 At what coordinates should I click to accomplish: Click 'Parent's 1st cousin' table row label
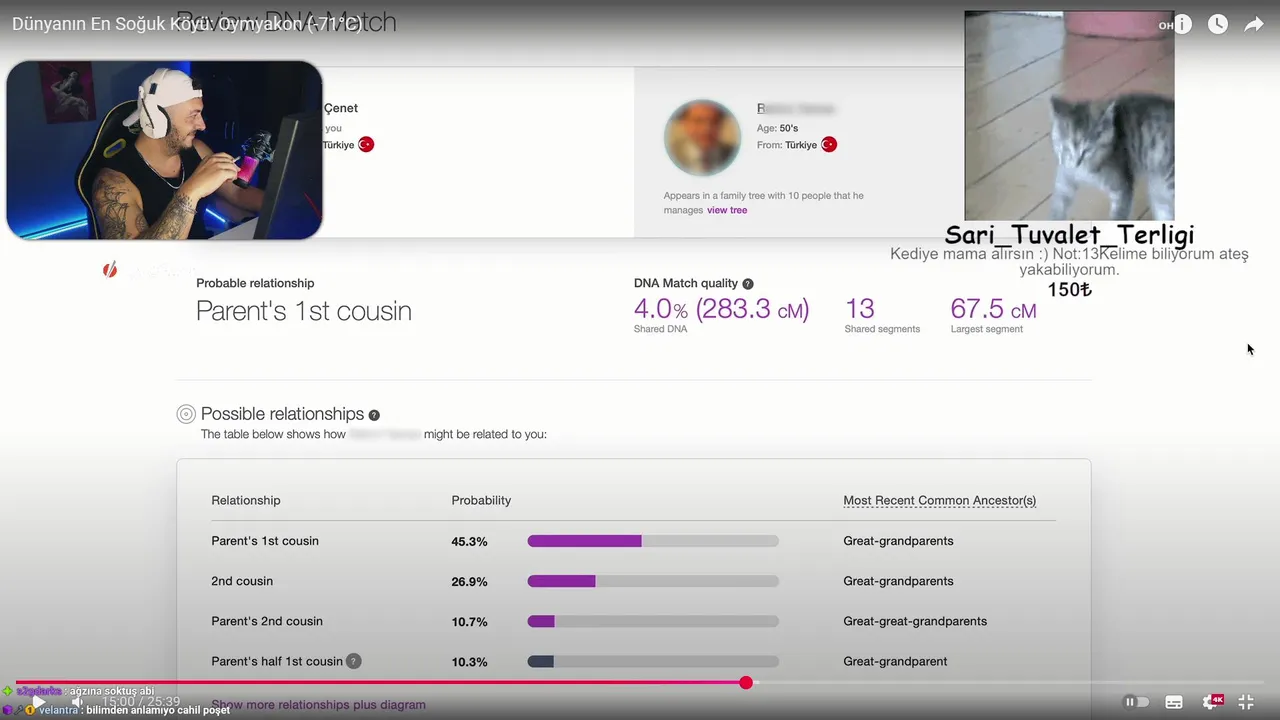[x=265, y=541]
